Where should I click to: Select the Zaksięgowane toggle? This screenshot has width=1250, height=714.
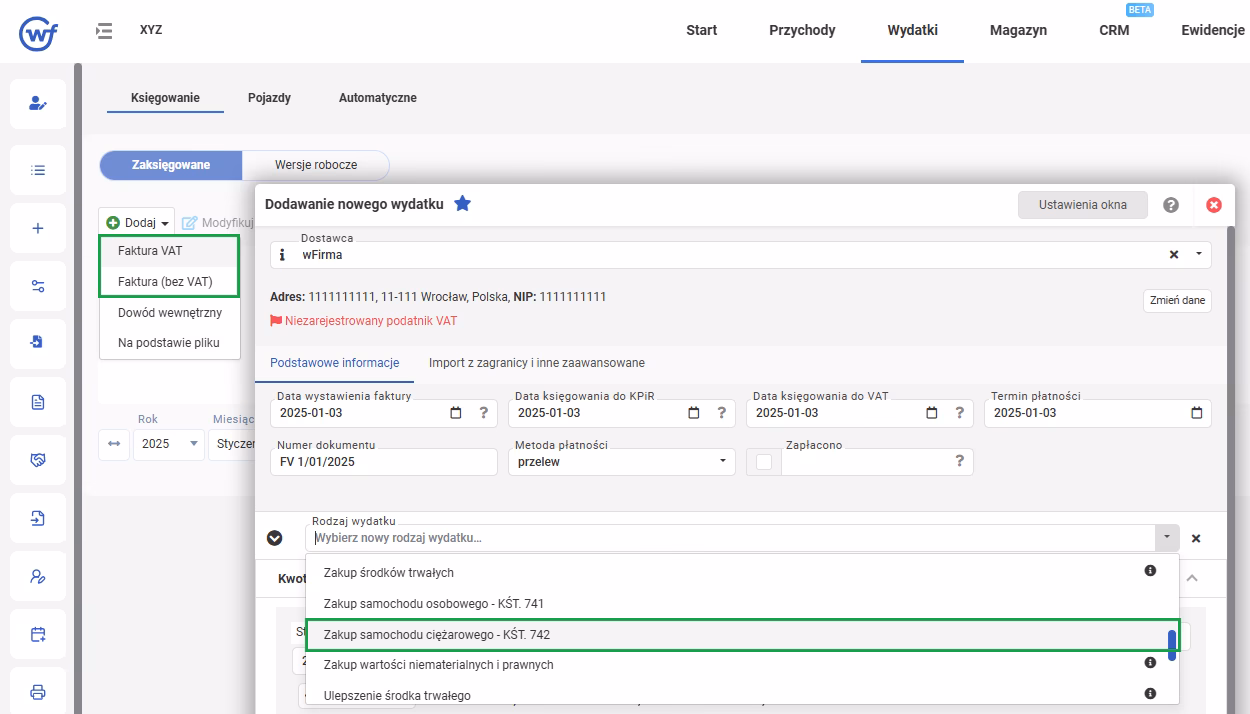[170, 165]
